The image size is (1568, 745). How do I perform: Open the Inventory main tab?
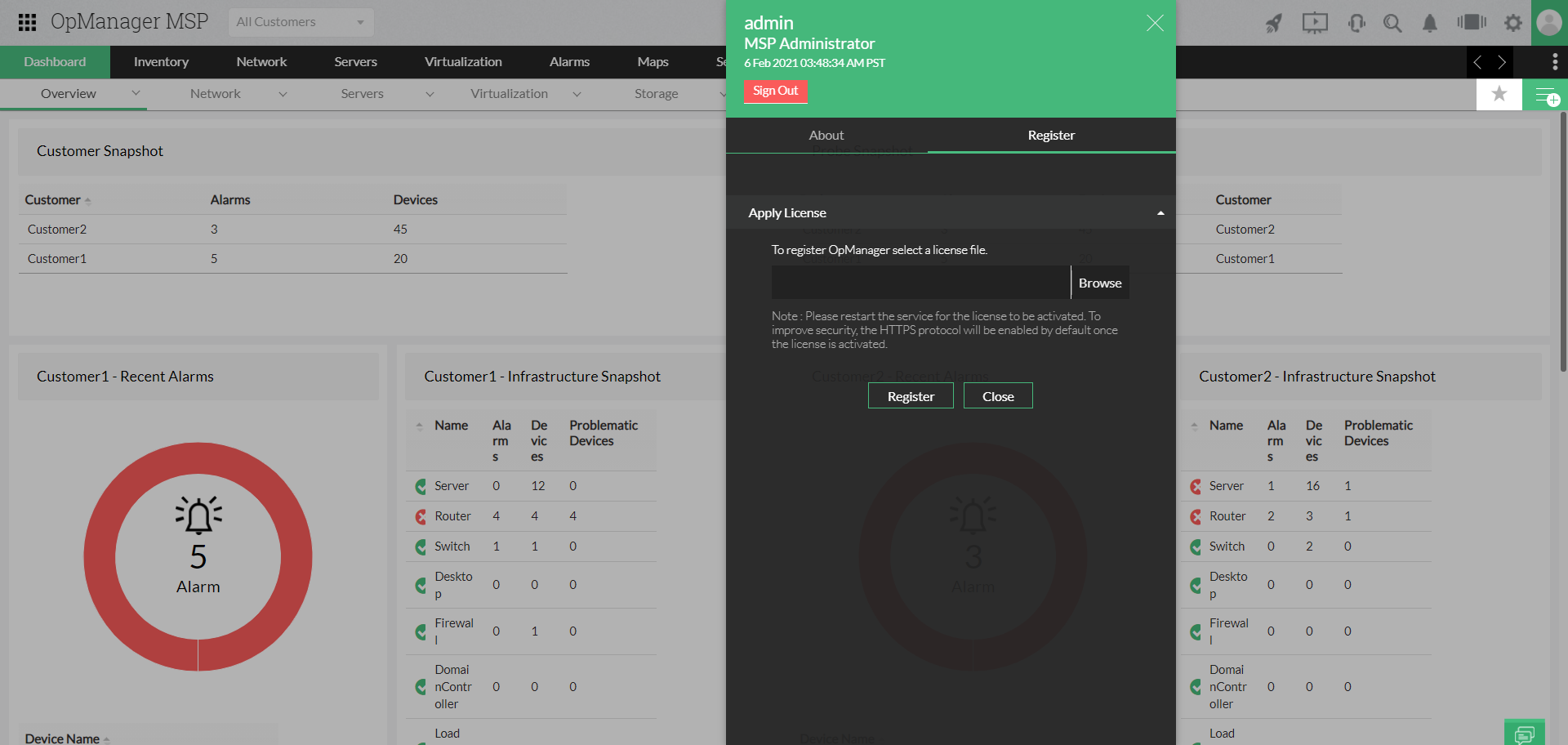[161, 62]
